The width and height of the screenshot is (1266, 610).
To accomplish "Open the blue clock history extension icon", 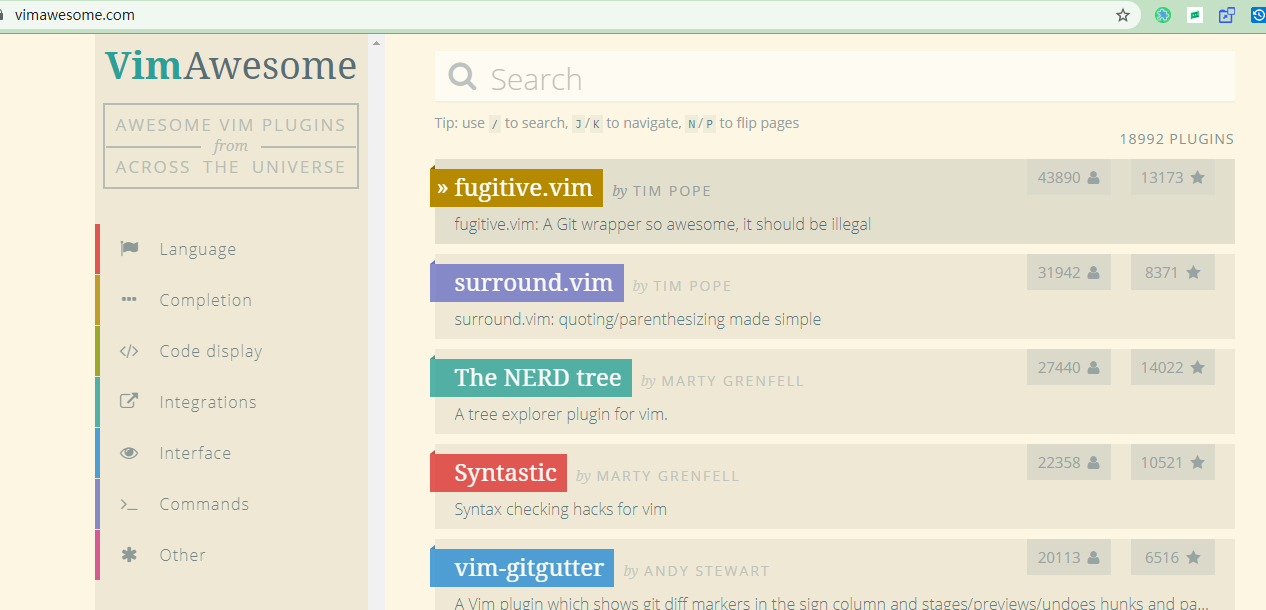I will coord(1258,15).
